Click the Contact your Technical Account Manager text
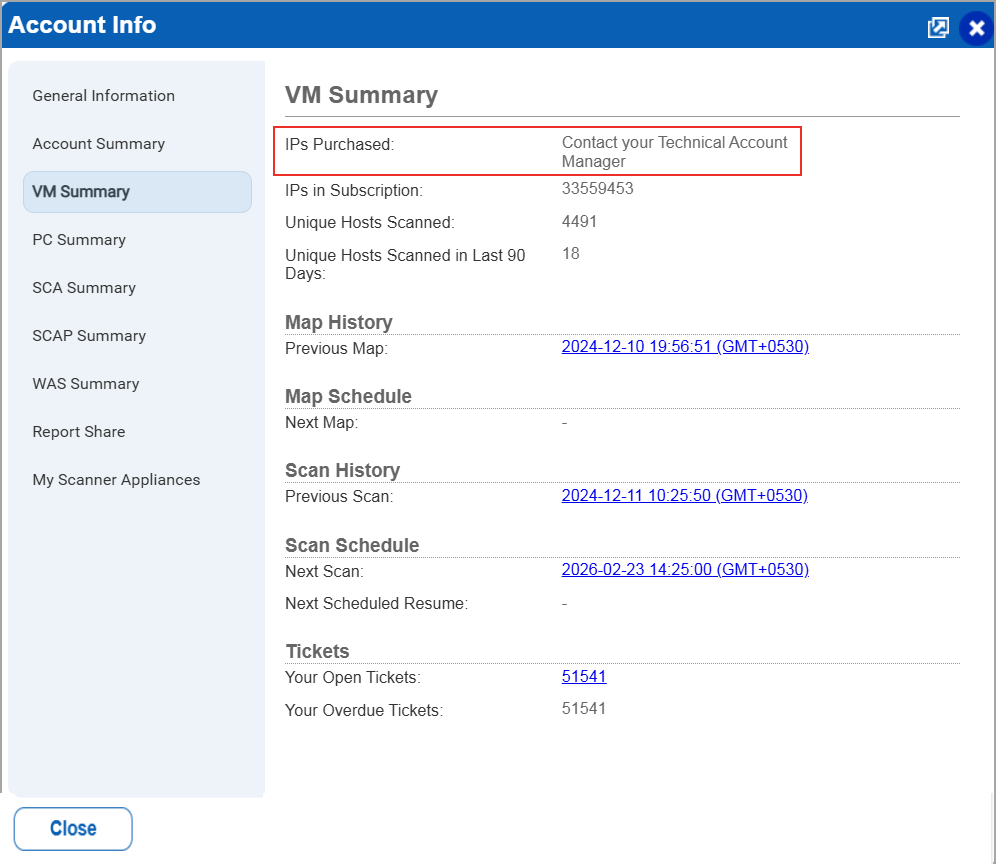996x864 pixels. pos(674,151)
